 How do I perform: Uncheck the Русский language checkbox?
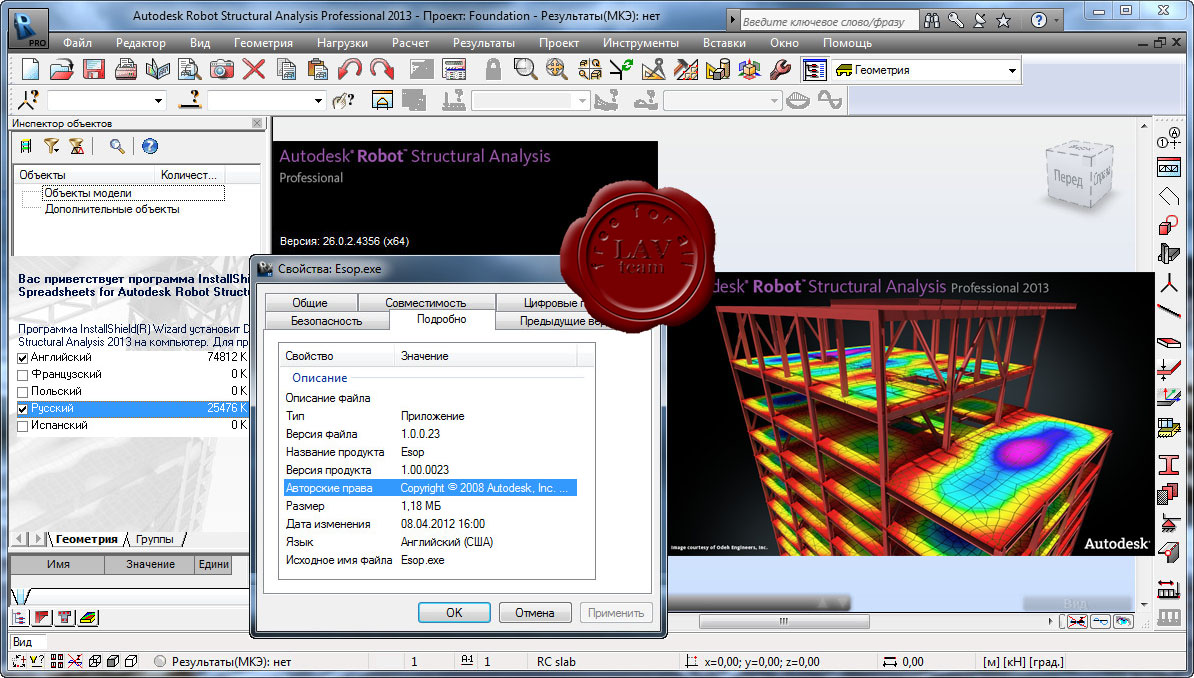[23, 409]
